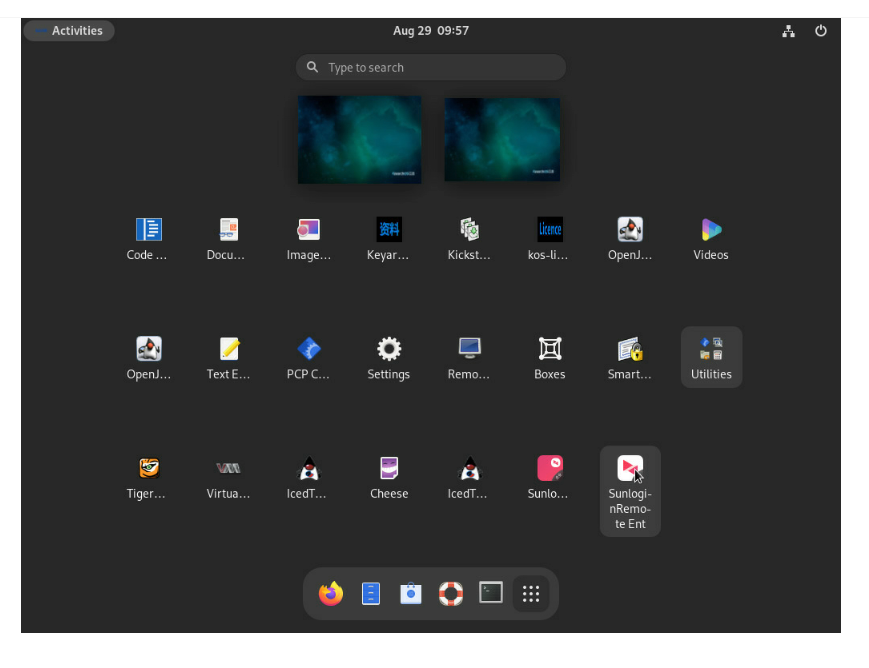Open Terminal from the dock
This screenshot has height=668, width=869.
pyautogui.click(x=490, y=593)
